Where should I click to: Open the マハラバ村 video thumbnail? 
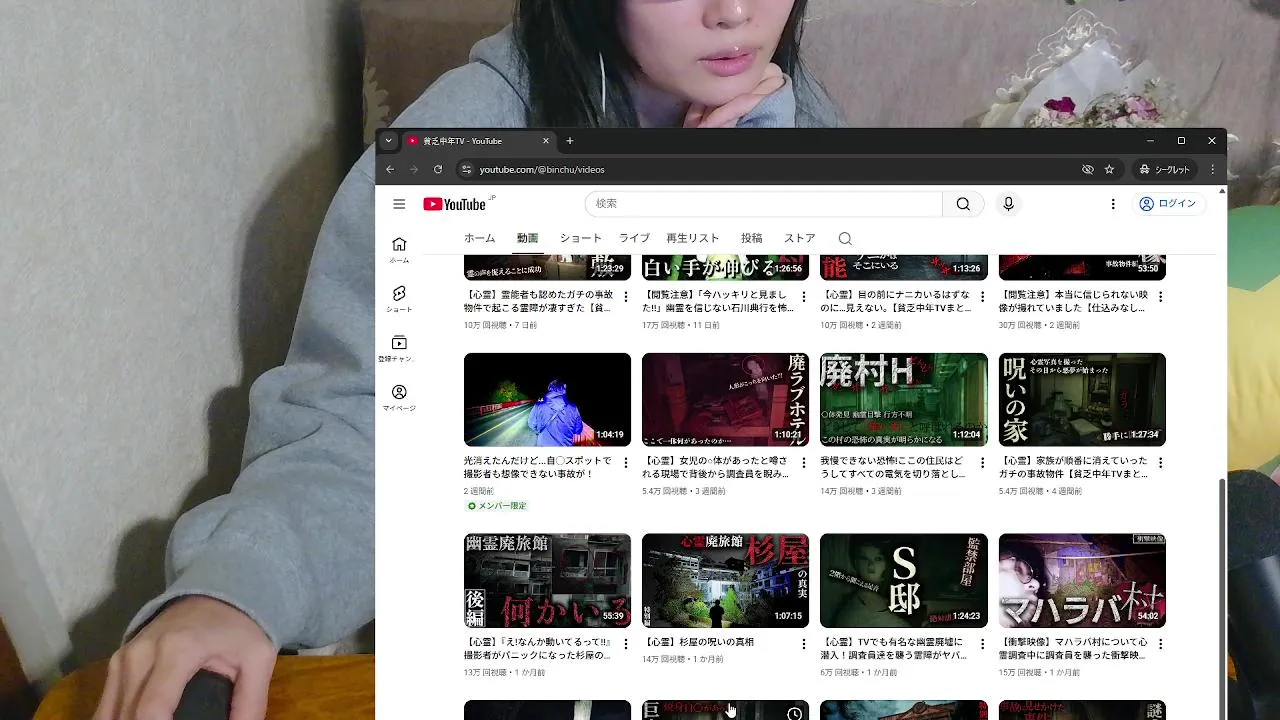point(1082,580)
